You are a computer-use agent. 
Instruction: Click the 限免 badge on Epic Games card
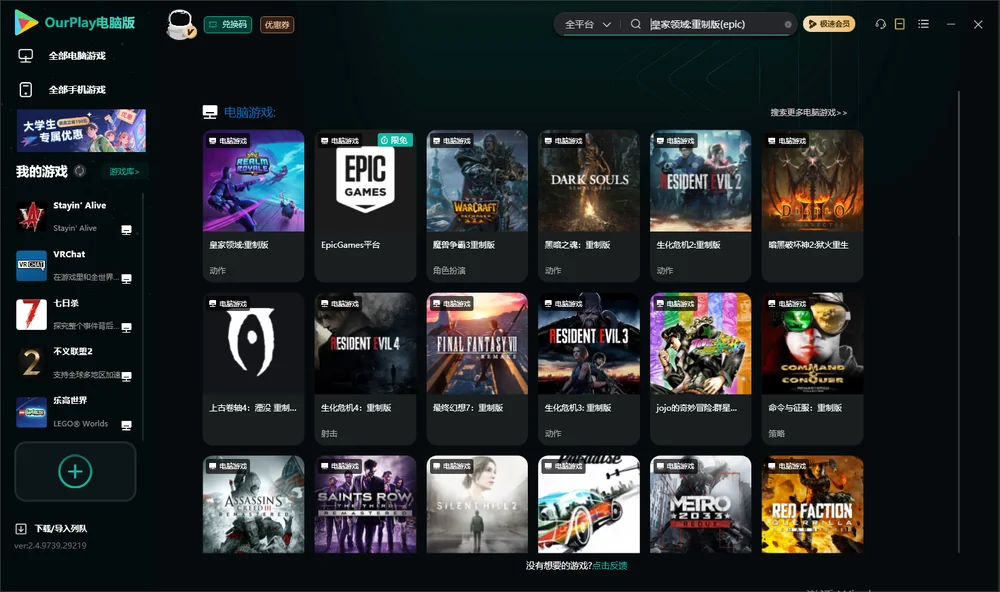coord(395,140)
